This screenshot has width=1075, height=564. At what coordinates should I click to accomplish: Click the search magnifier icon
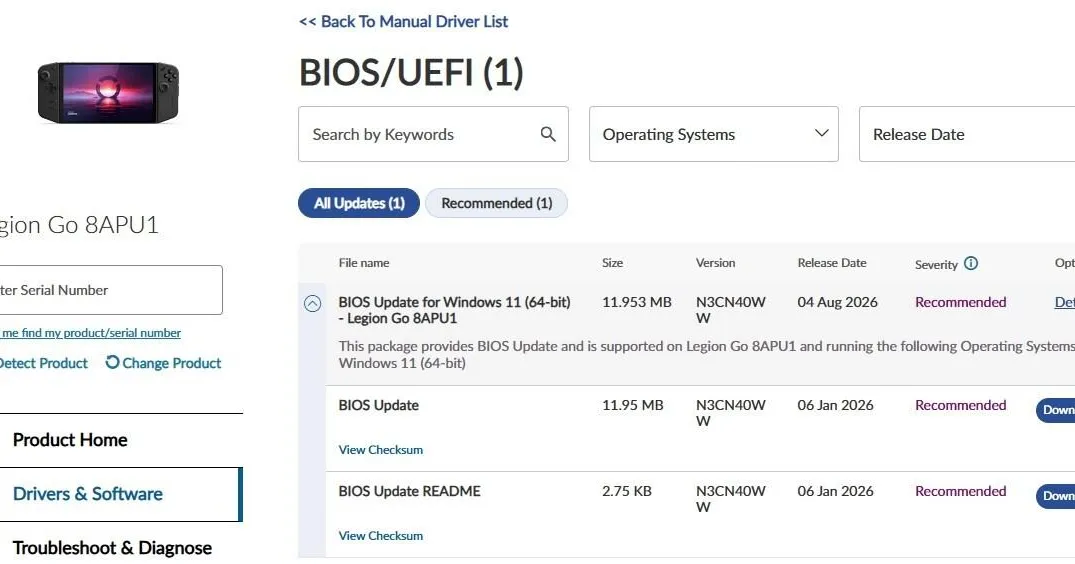(548, 134)
